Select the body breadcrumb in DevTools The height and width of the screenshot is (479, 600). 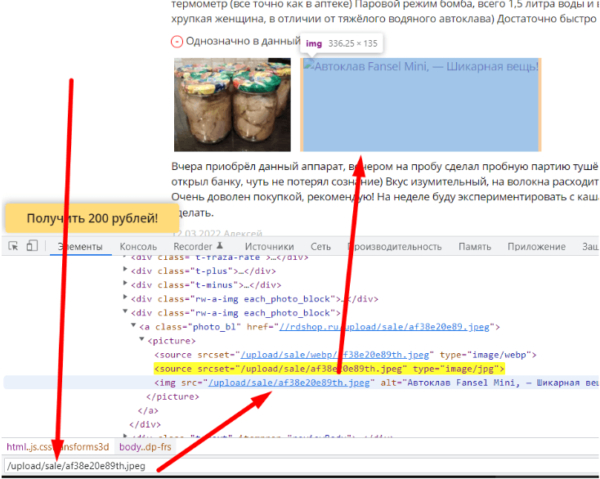145,446
